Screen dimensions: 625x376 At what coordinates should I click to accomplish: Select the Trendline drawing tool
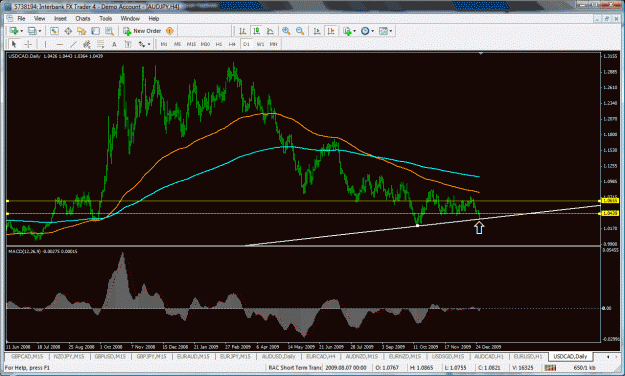[x=73, y=44]
